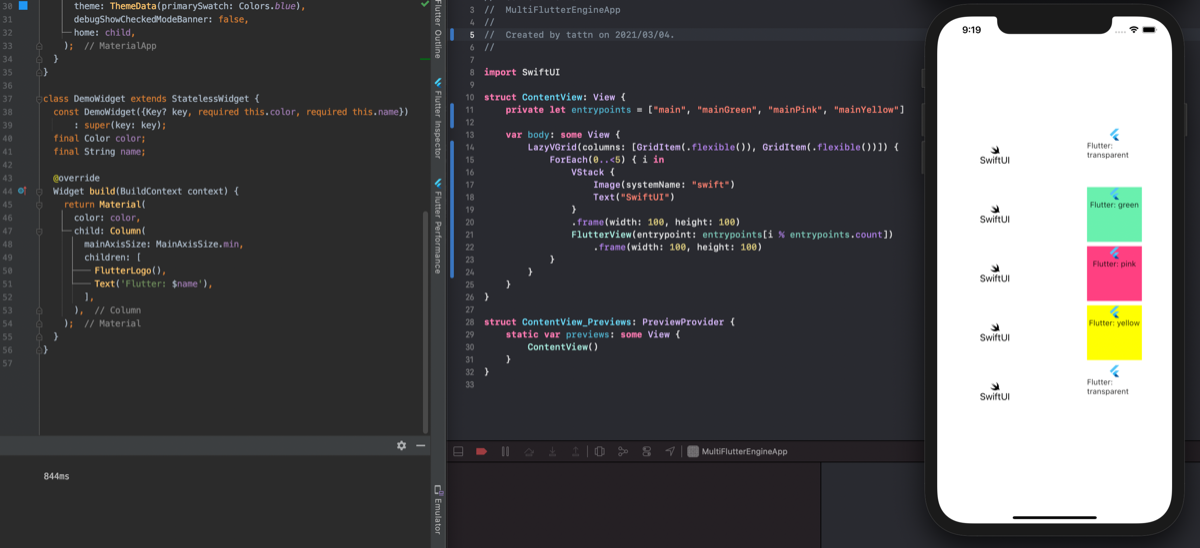Click the StatelessWidget class name on line 37
The height and width of the screenshot is (548, 1200).
pyautogui.click(x=209, y=98)
